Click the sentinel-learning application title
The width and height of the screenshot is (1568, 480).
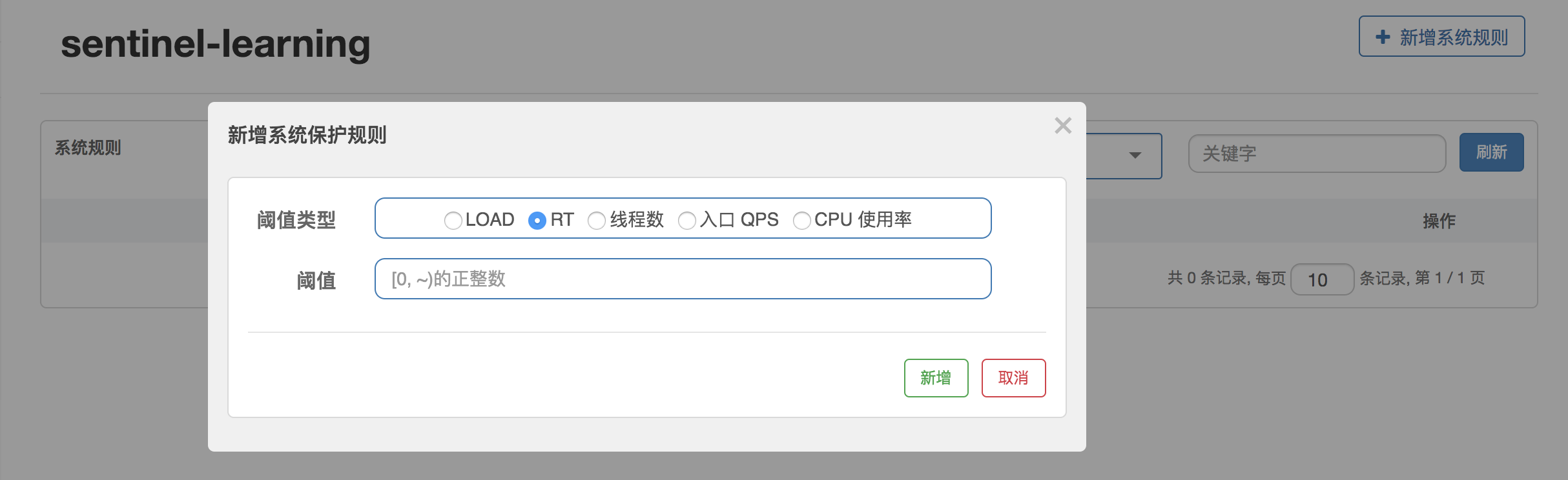216,44
